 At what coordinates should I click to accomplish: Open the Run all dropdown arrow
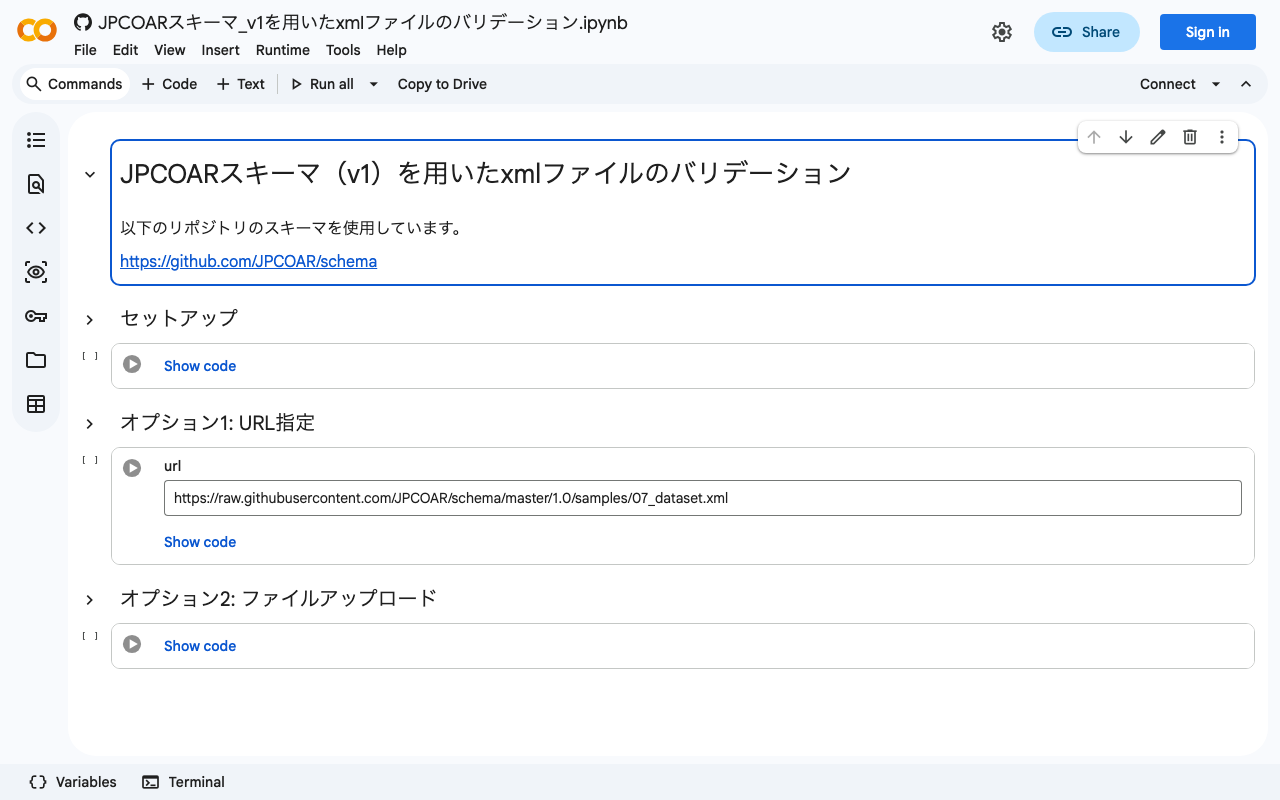(374, 84)
